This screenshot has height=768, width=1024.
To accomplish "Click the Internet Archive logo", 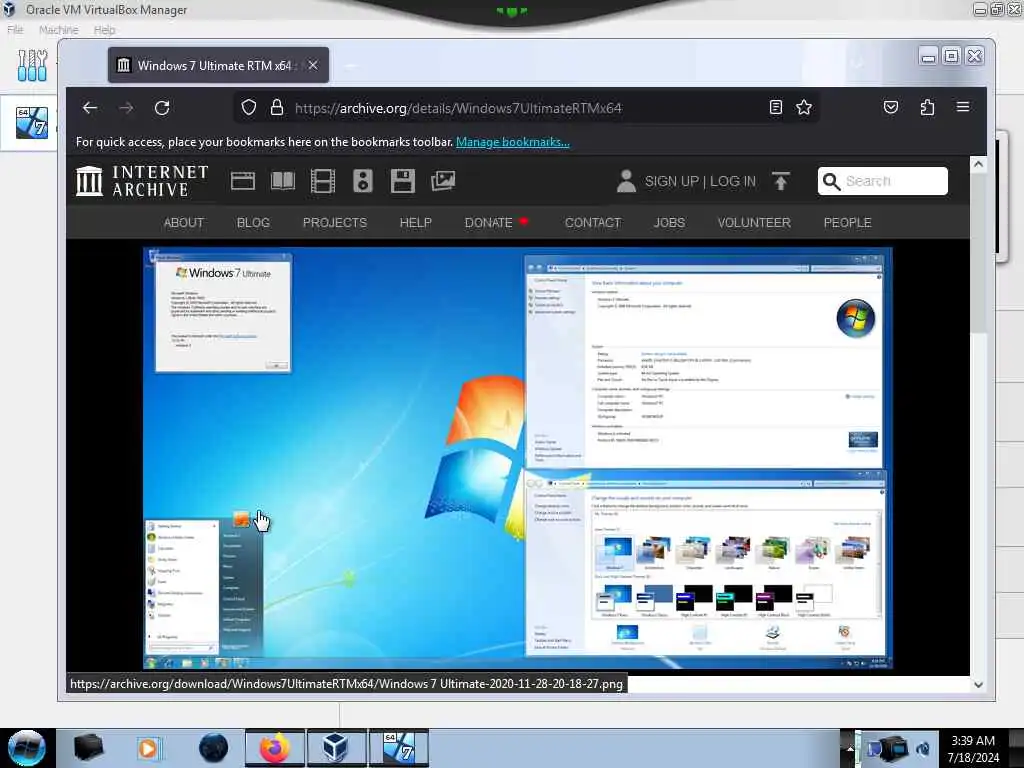I will tap(142, 181).
